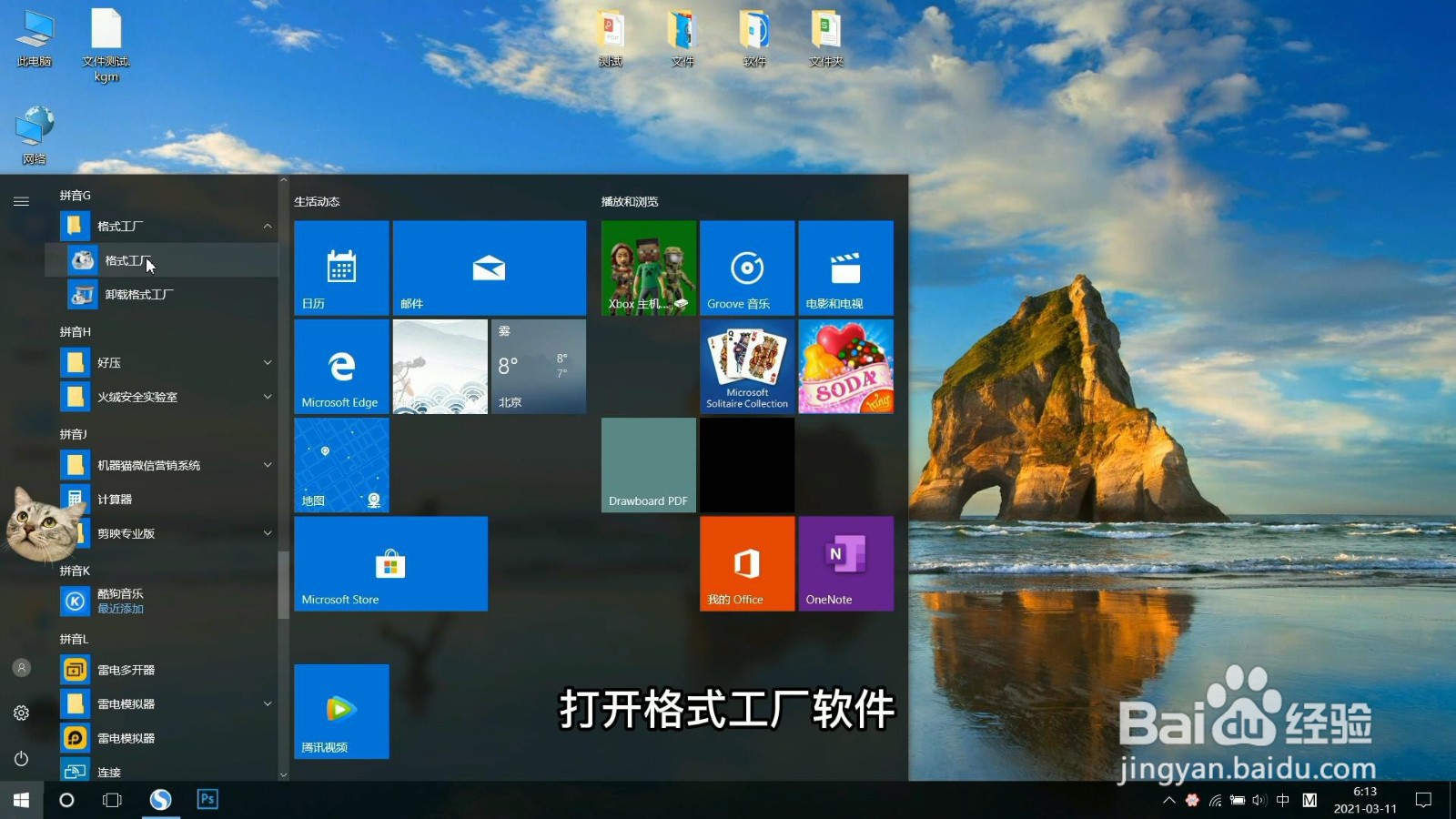Click the network tray icon
Screen dimensions: 1456x819
(x=1215, y=801)
